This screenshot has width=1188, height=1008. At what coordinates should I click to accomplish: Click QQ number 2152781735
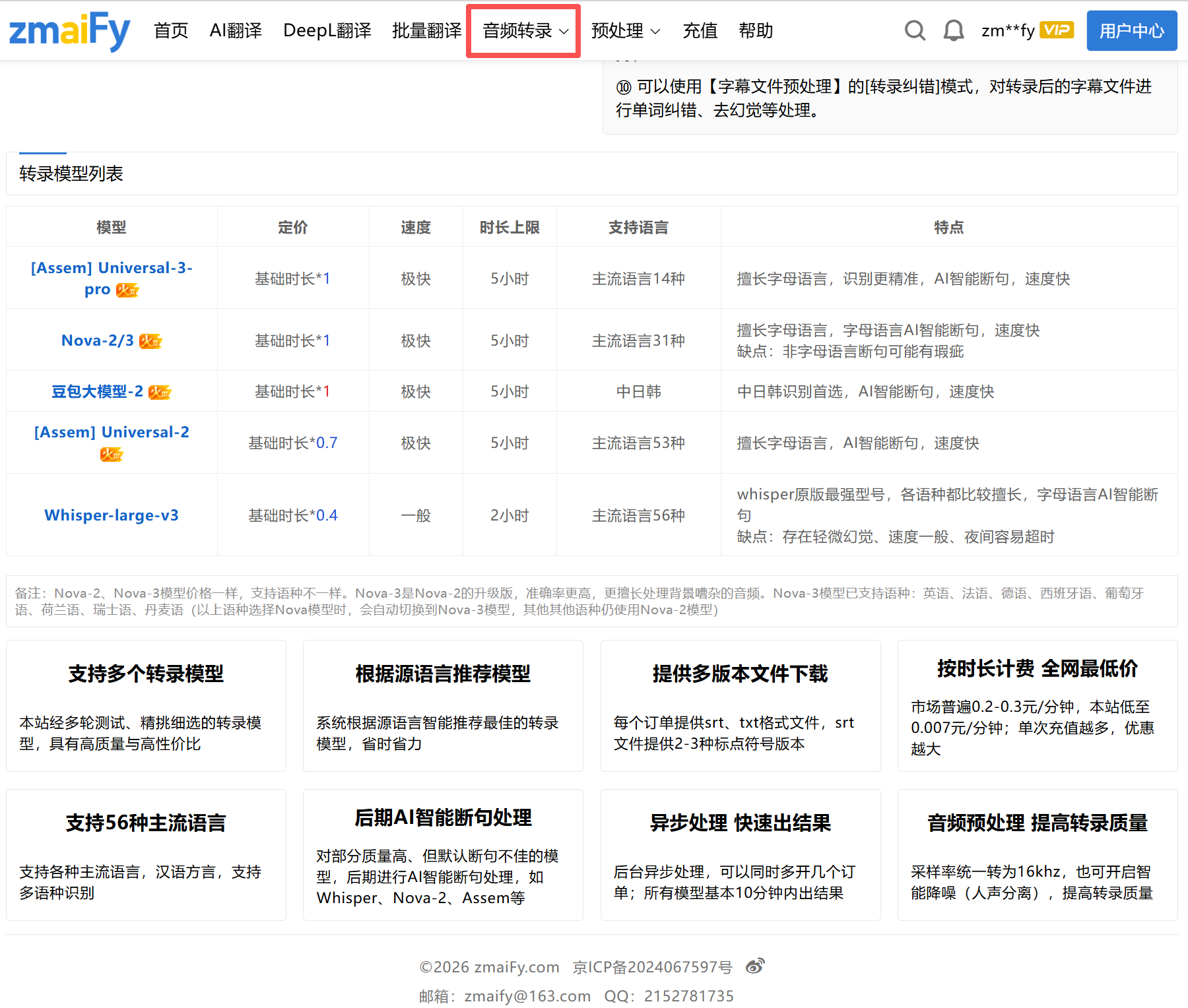tap(689, 996)
